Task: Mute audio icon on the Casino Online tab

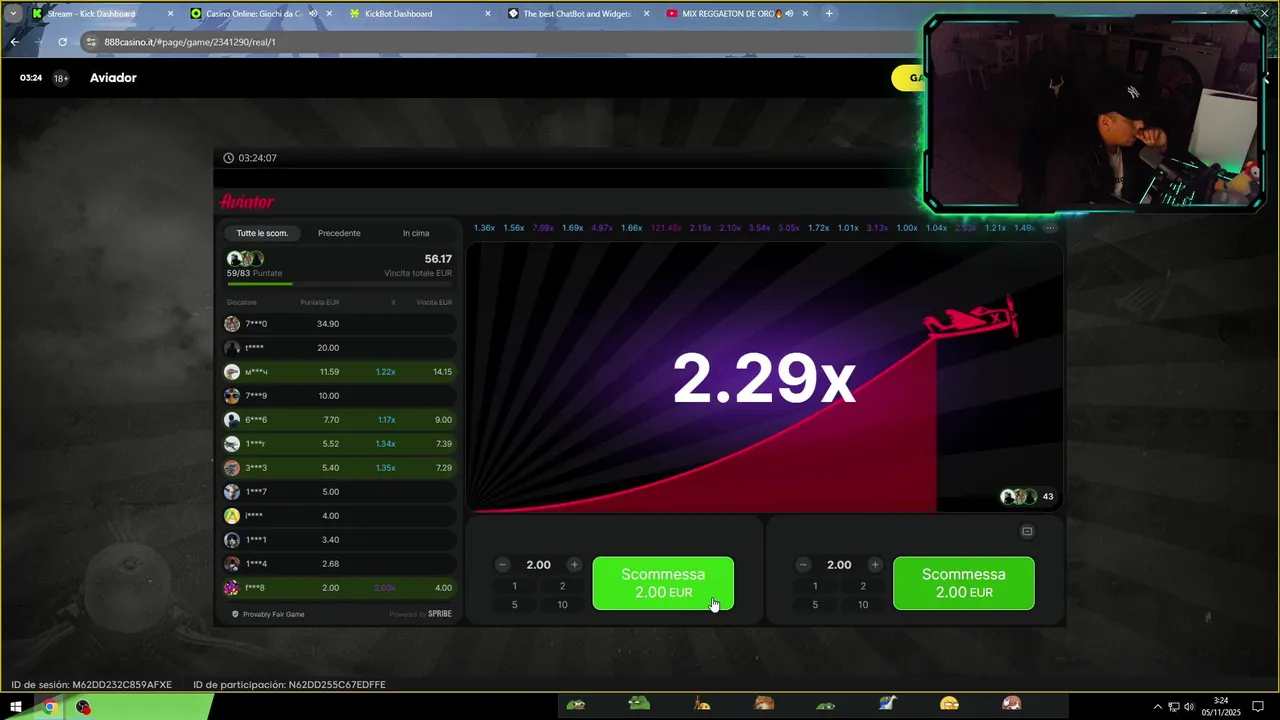Action: [x=313, y=14]
